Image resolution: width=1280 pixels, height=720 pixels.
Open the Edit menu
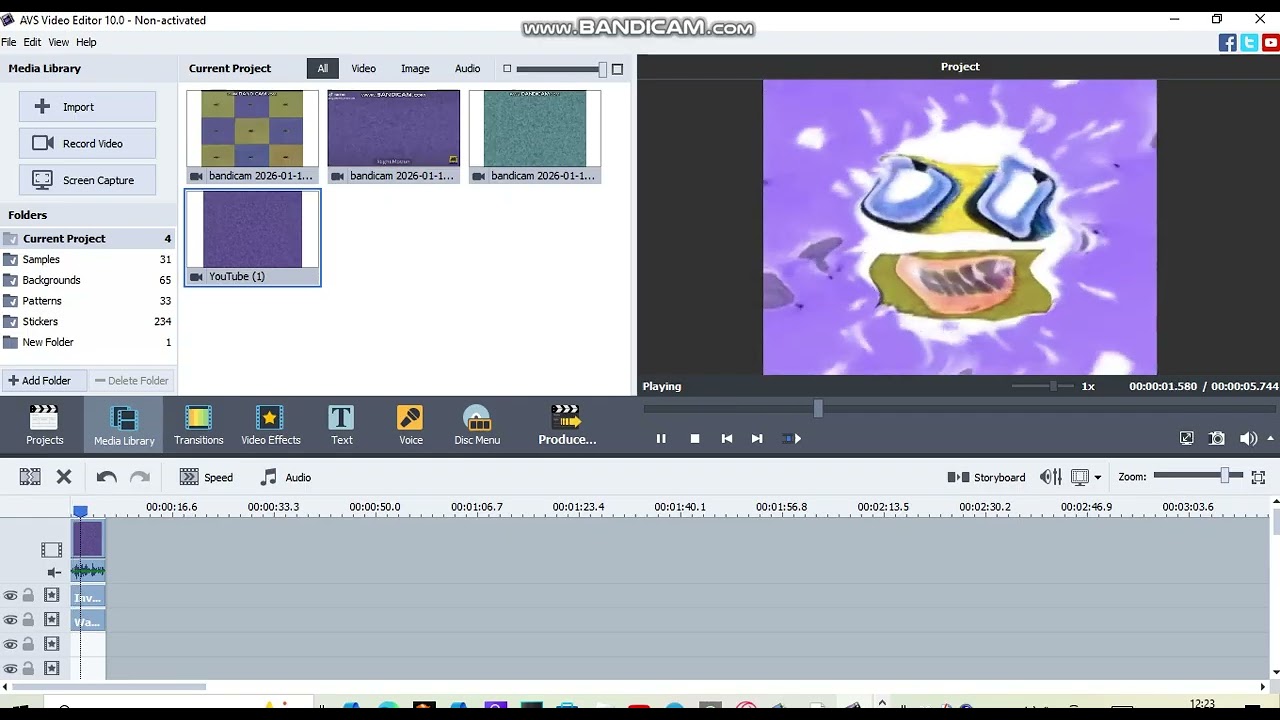[x=32, y=42]
